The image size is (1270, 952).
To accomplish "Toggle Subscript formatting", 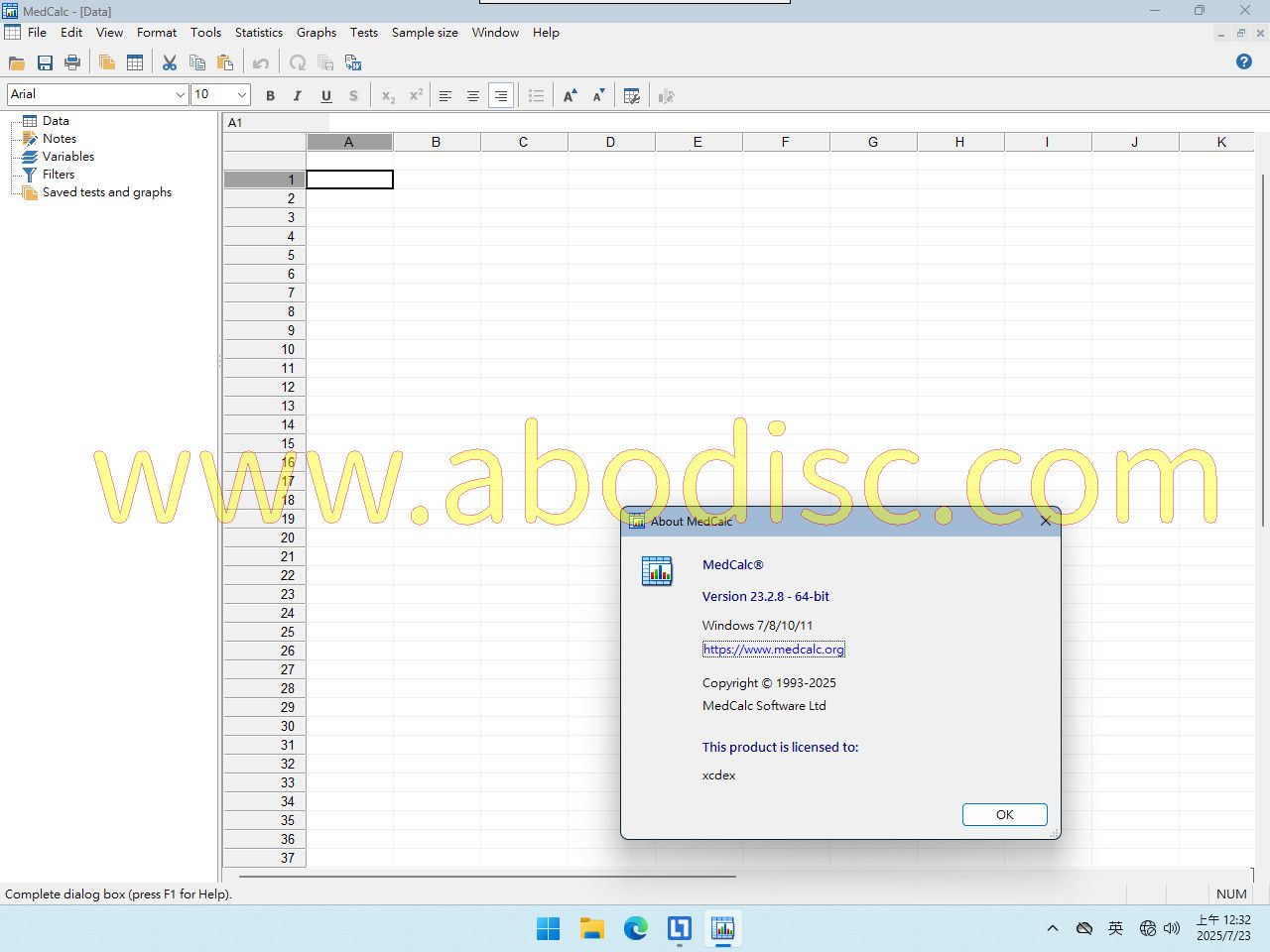I will pyautogui.click(x=388, y=96).
